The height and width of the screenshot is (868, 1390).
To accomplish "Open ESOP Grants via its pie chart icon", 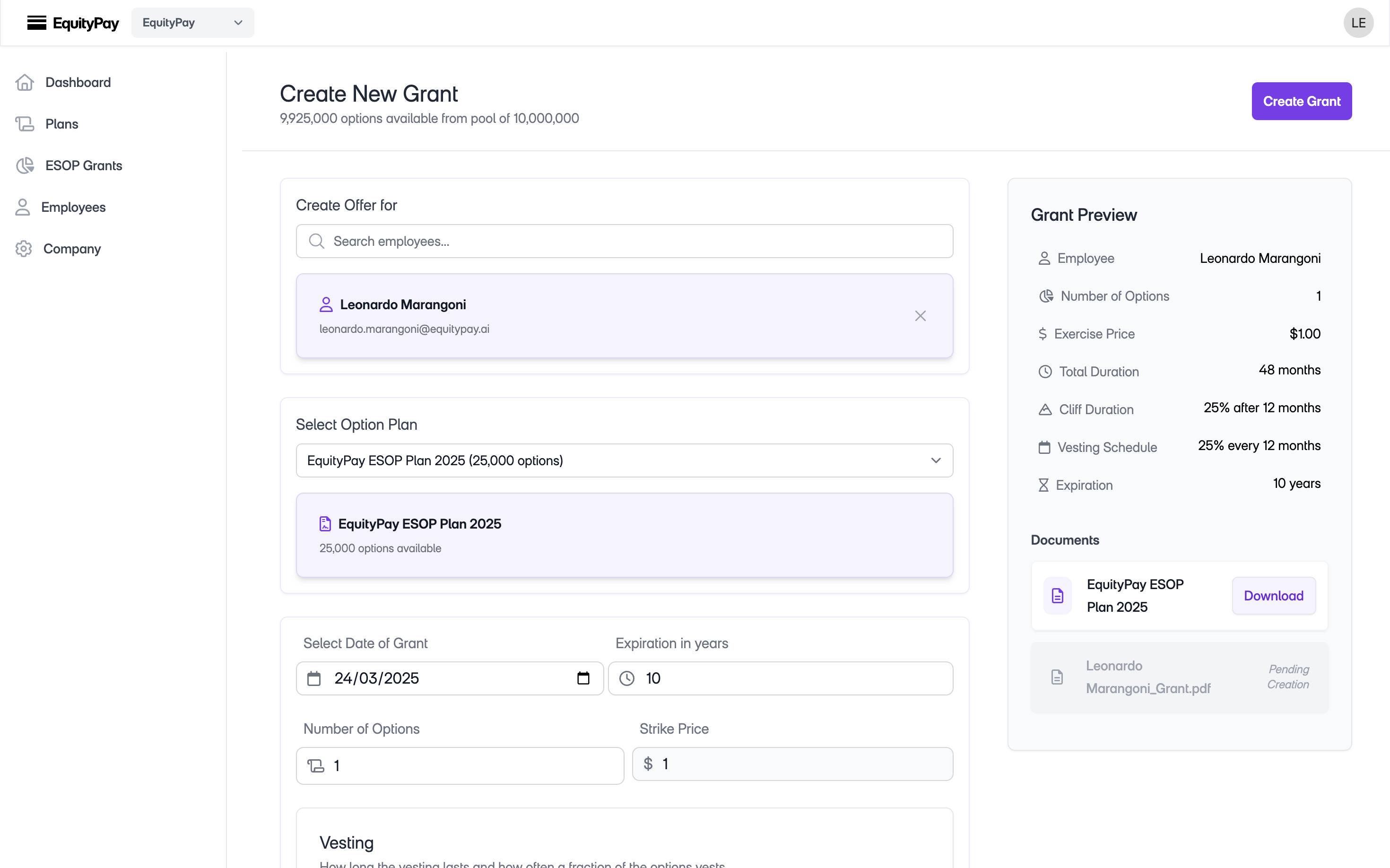I will coord(24,165).
